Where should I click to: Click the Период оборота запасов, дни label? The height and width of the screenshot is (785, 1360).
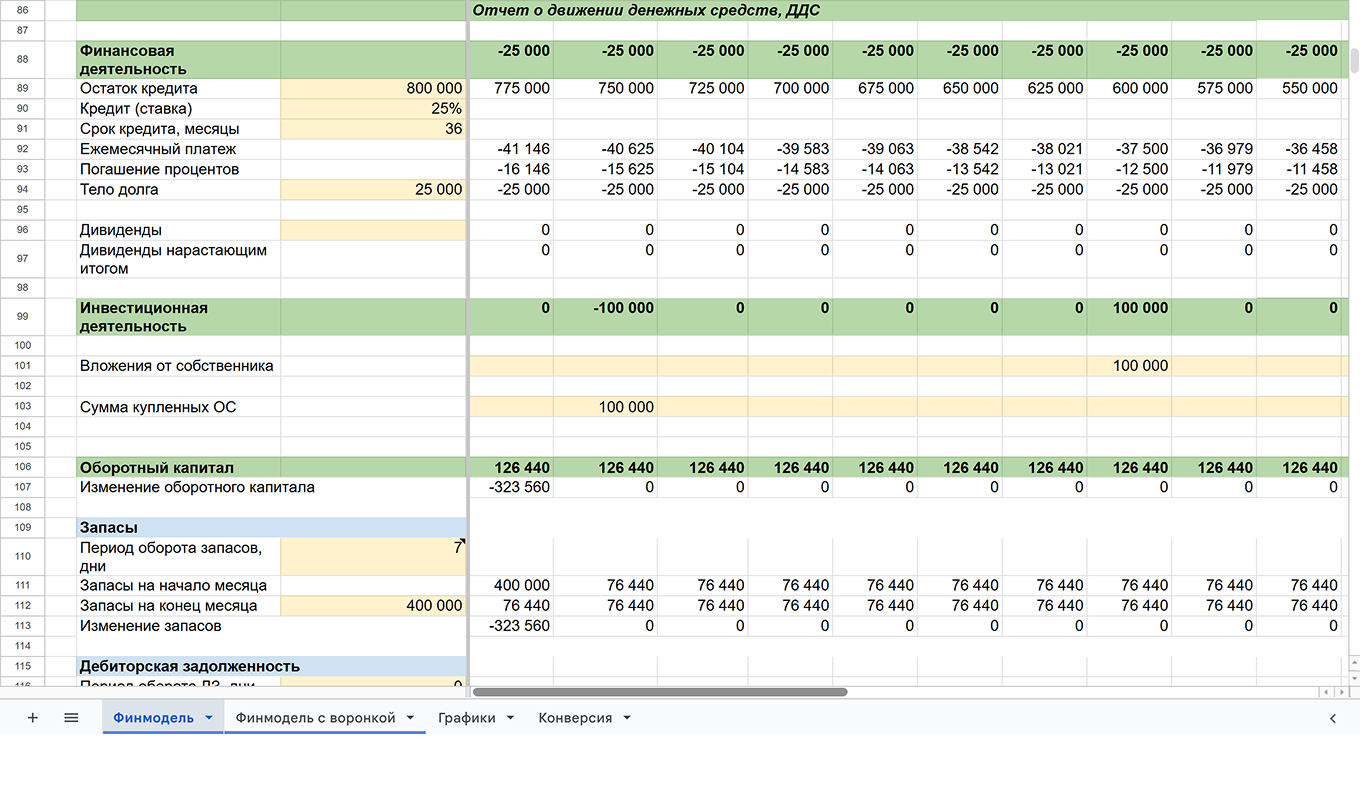click(171, 557)
